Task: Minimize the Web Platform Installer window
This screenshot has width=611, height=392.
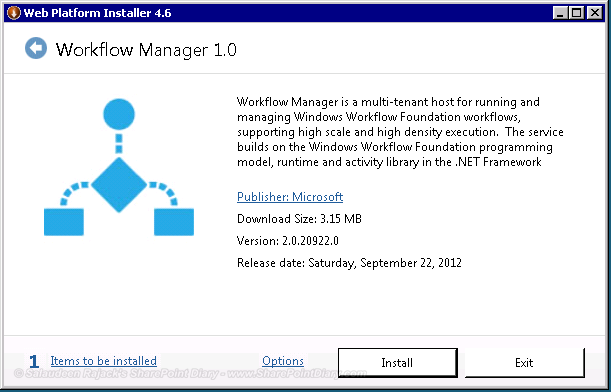Action: [560, 13]
